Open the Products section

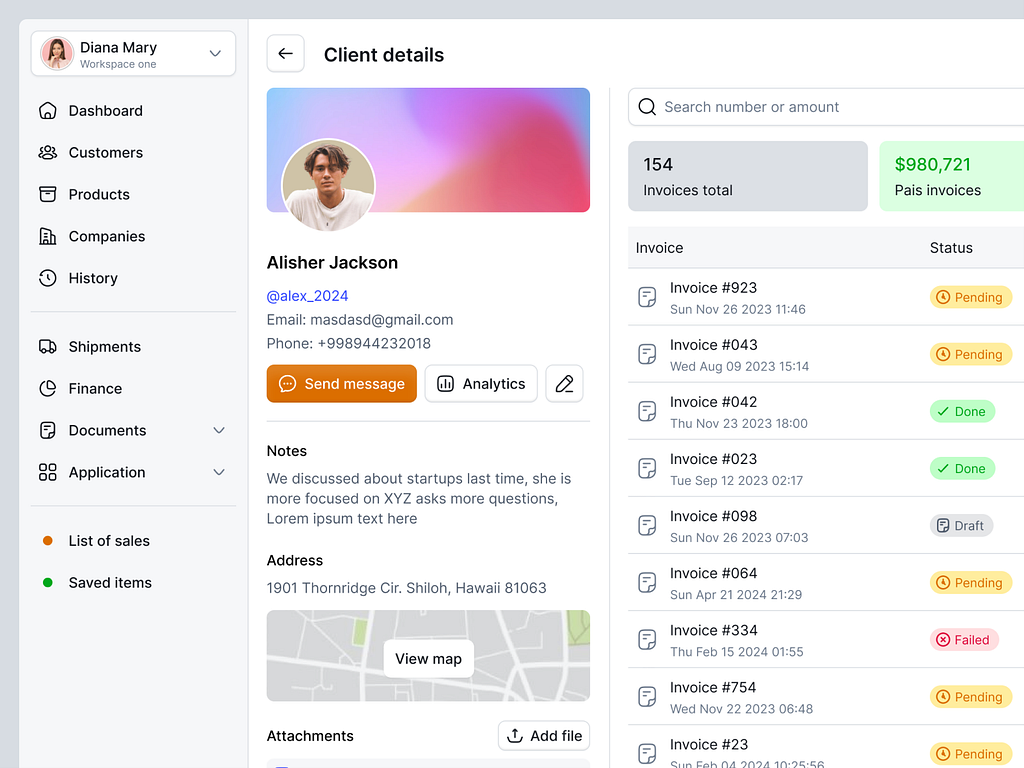click(x=103, y=194)
